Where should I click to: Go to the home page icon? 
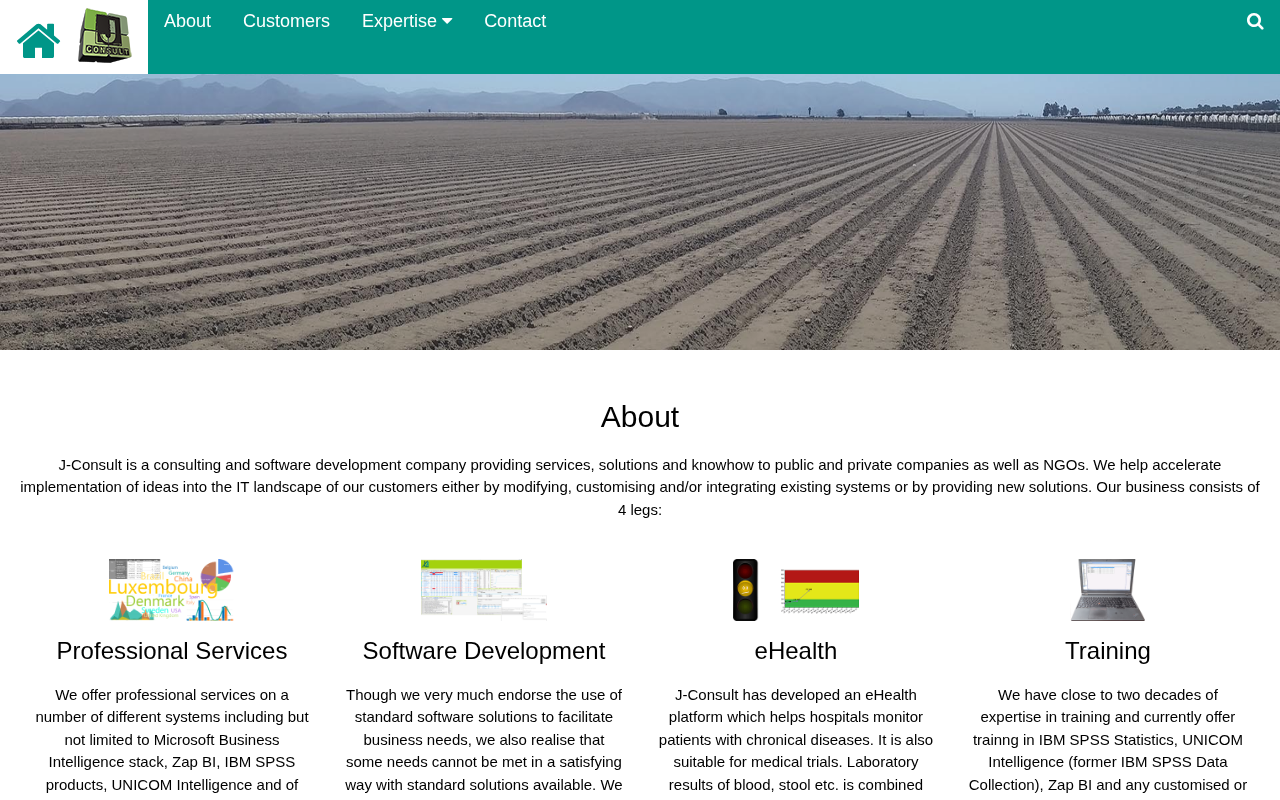38,40
